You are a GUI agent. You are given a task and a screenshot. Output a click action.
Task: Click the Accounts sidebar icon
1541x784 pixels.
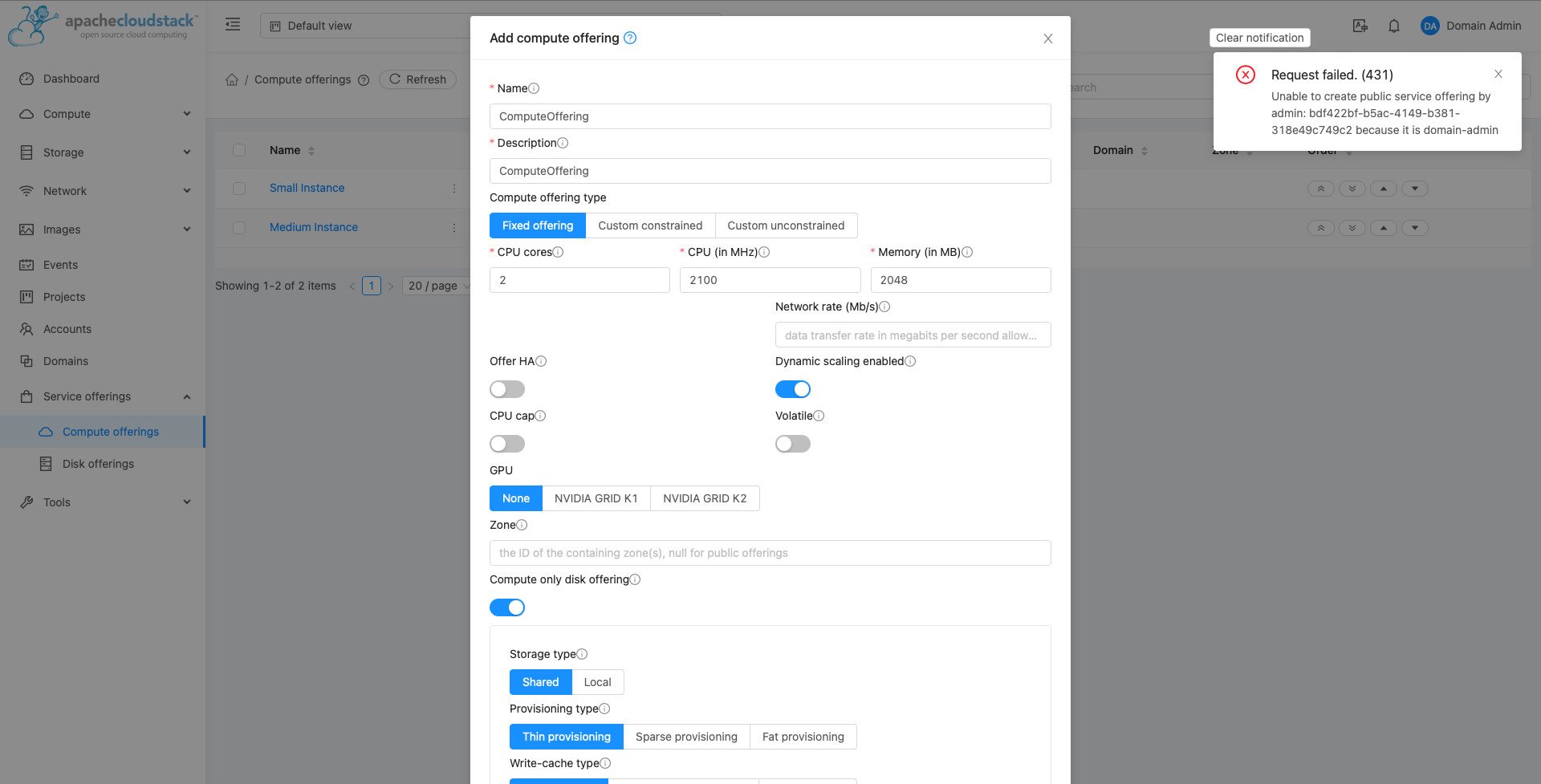pyautogui.click(x=26, y=328)
